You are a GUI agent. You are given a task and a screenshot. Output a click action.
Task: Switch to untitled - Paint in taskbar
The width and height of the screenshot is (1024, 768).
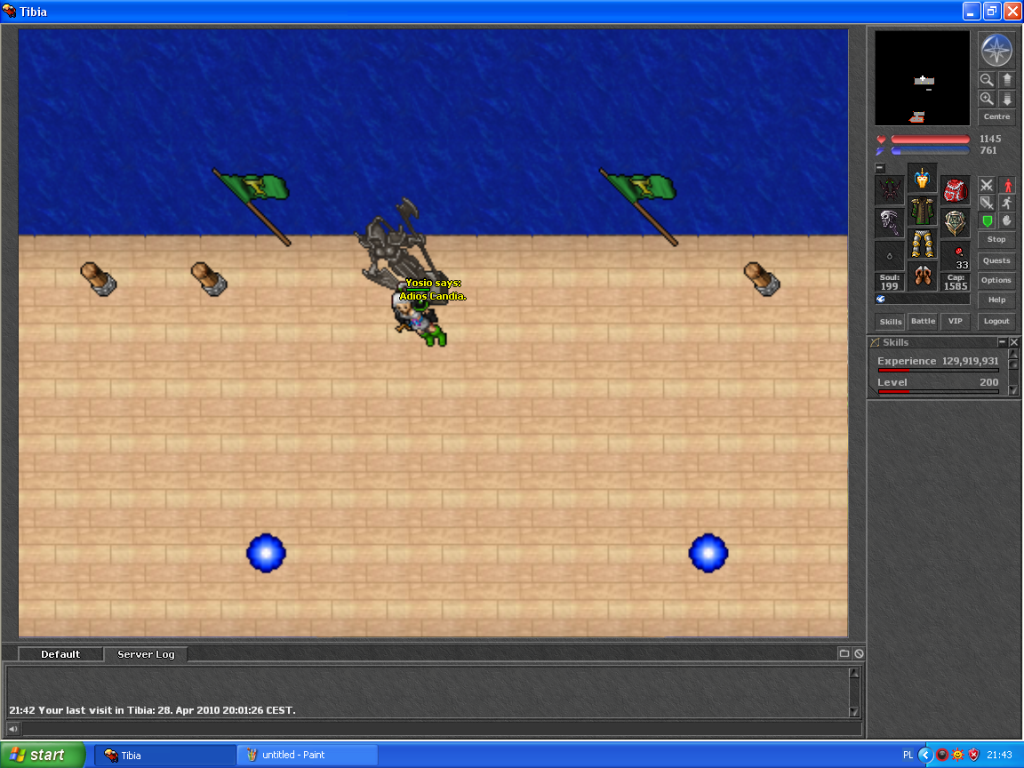(x=306, y=755)
